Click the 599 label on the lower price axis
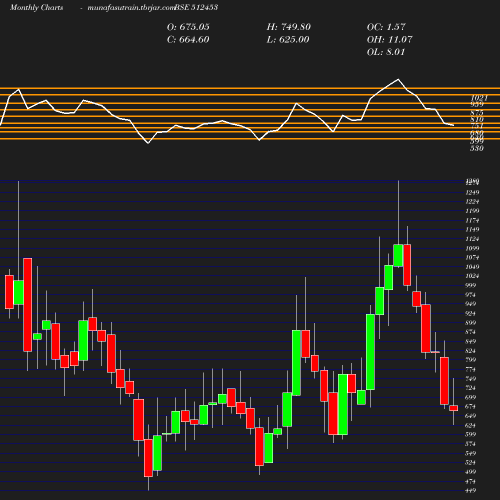The height and width of the screenshot is (500, 500). (x=472, y=435)
